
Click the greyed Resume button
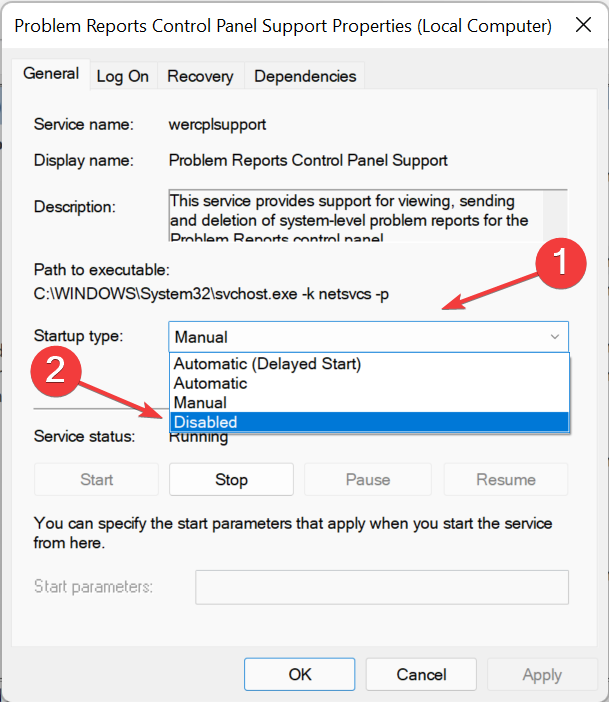tap(506, 479)
